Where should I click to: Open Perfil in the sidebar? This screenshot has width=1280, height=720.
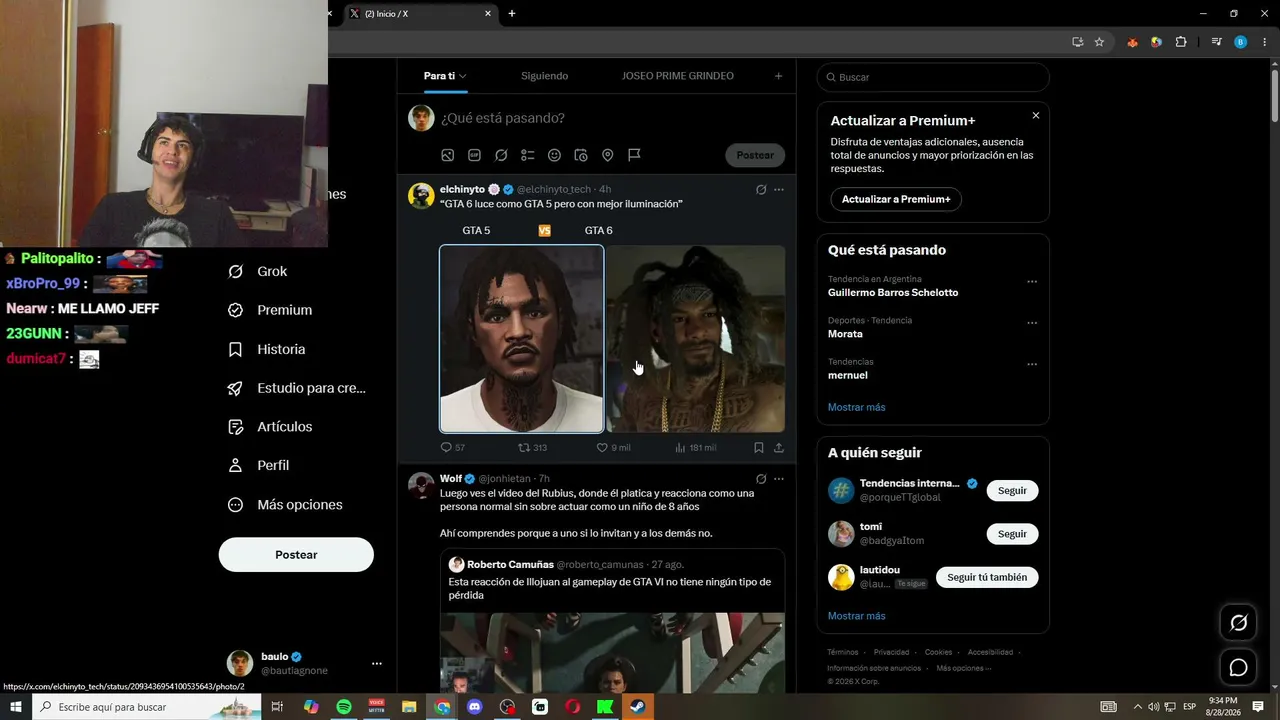pos(259,466)
